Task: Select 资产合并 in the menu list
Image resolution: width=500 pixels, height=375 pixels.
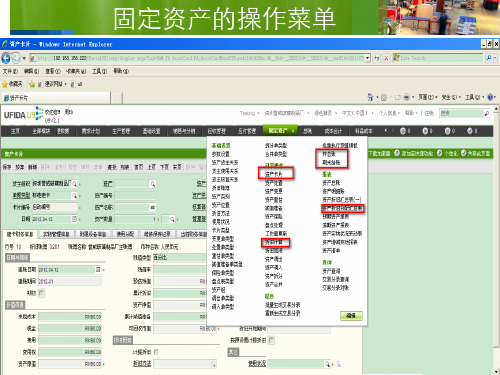Action: coord(274,285)
